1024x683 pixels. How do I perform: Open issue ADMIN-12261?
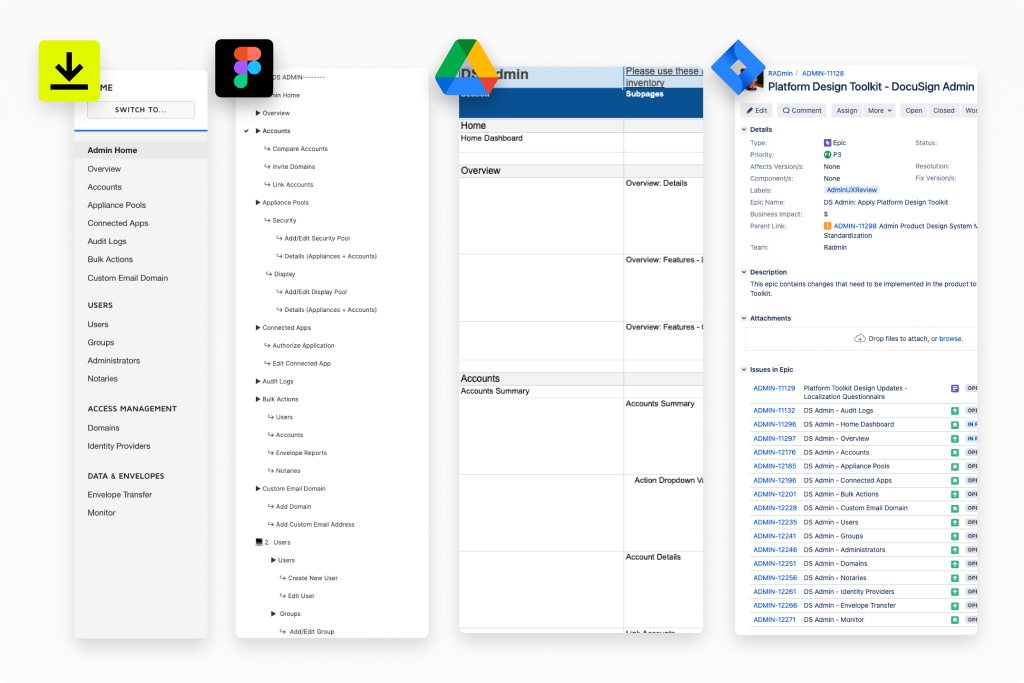coord(775,592)
